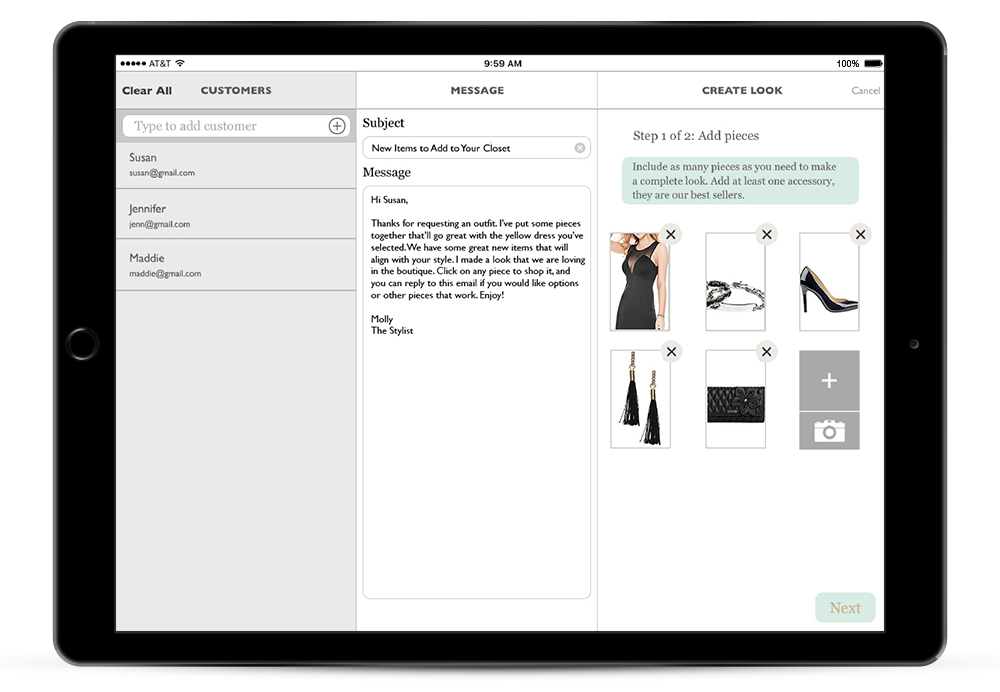Remove the black high heel piece
Image resolution: width=1000 pixels, height=692 pixels.
point(860,235)
